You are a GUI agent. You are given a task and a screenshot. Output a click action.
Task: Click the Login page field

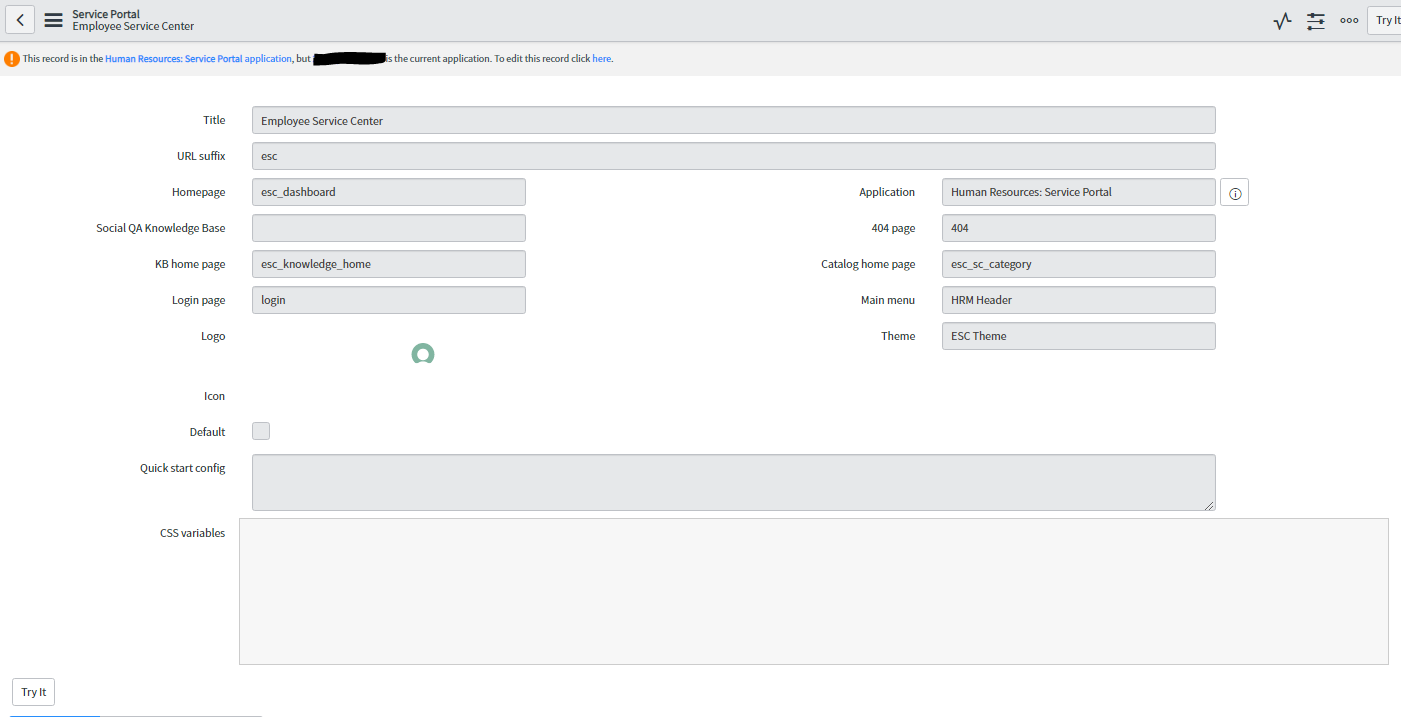[389, 300]
